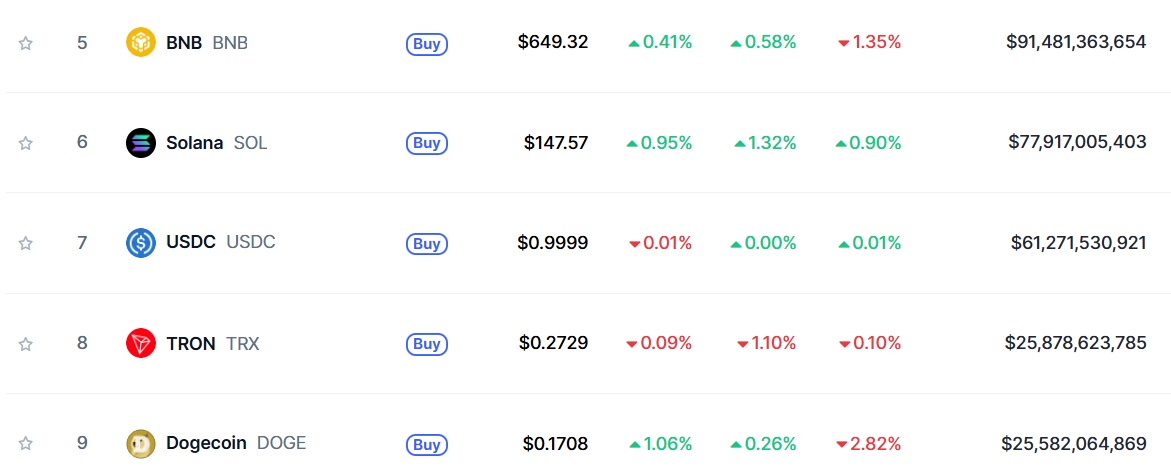Click the USDC coin logo icon
Viewport: 1171px width, 467px height.
click(140, 243)
